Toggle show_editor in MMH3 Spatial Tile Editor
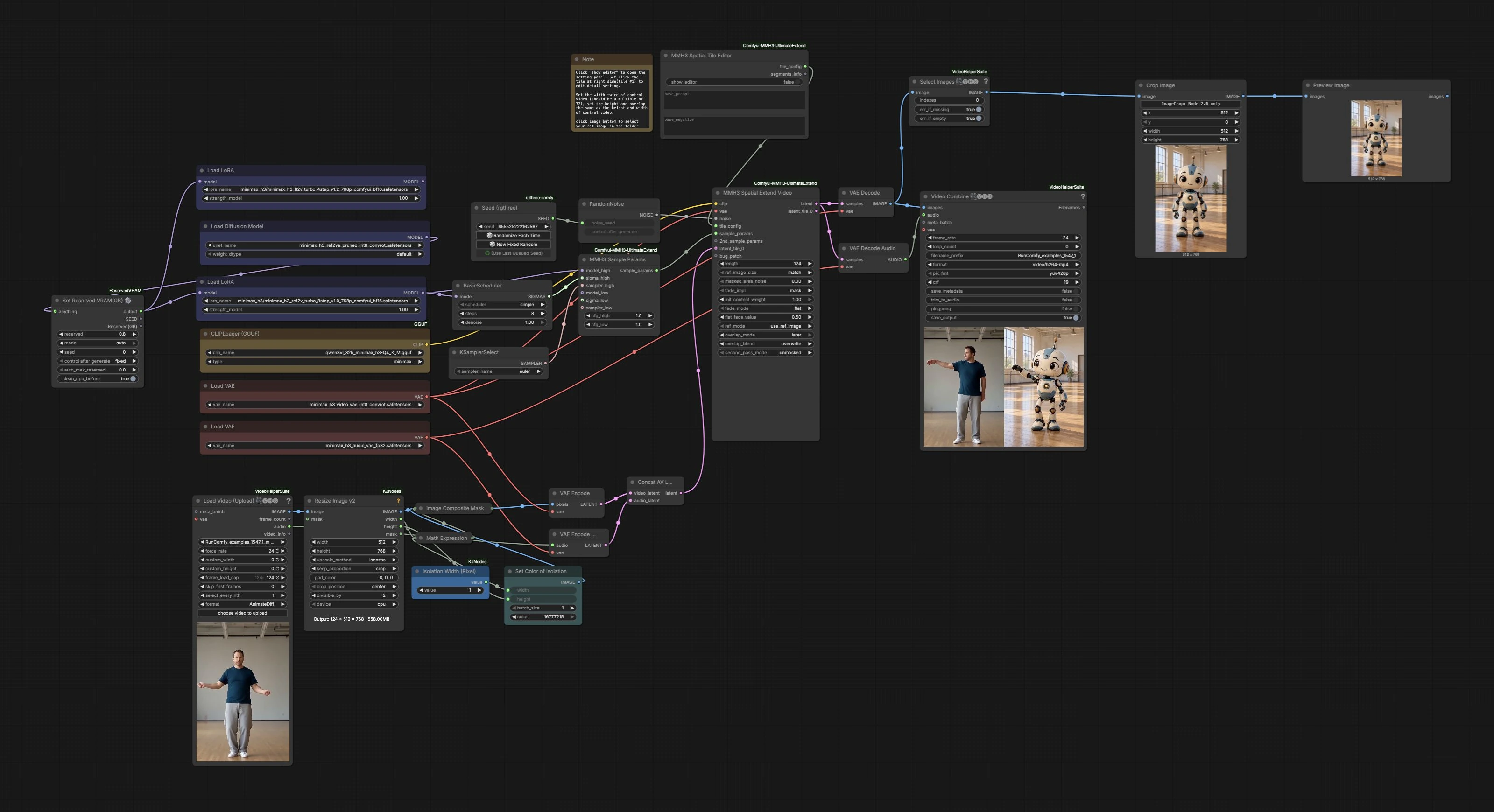The height and width of the screenshot is (812, 1494). point(733,82)
